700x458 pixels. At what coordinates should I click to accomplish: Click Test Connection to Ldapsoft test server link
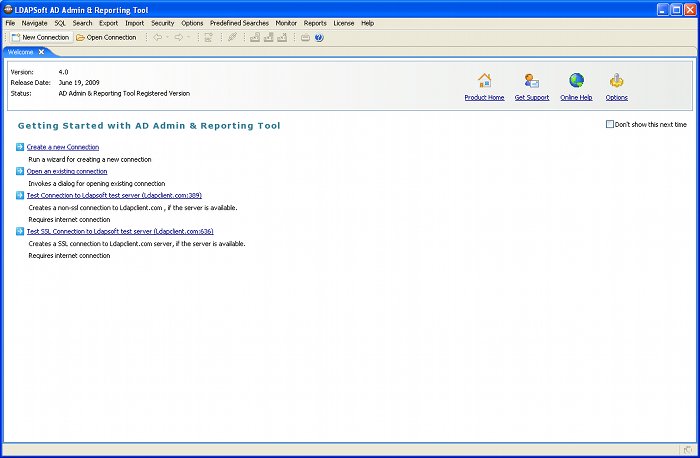click(x=114, y=195)
